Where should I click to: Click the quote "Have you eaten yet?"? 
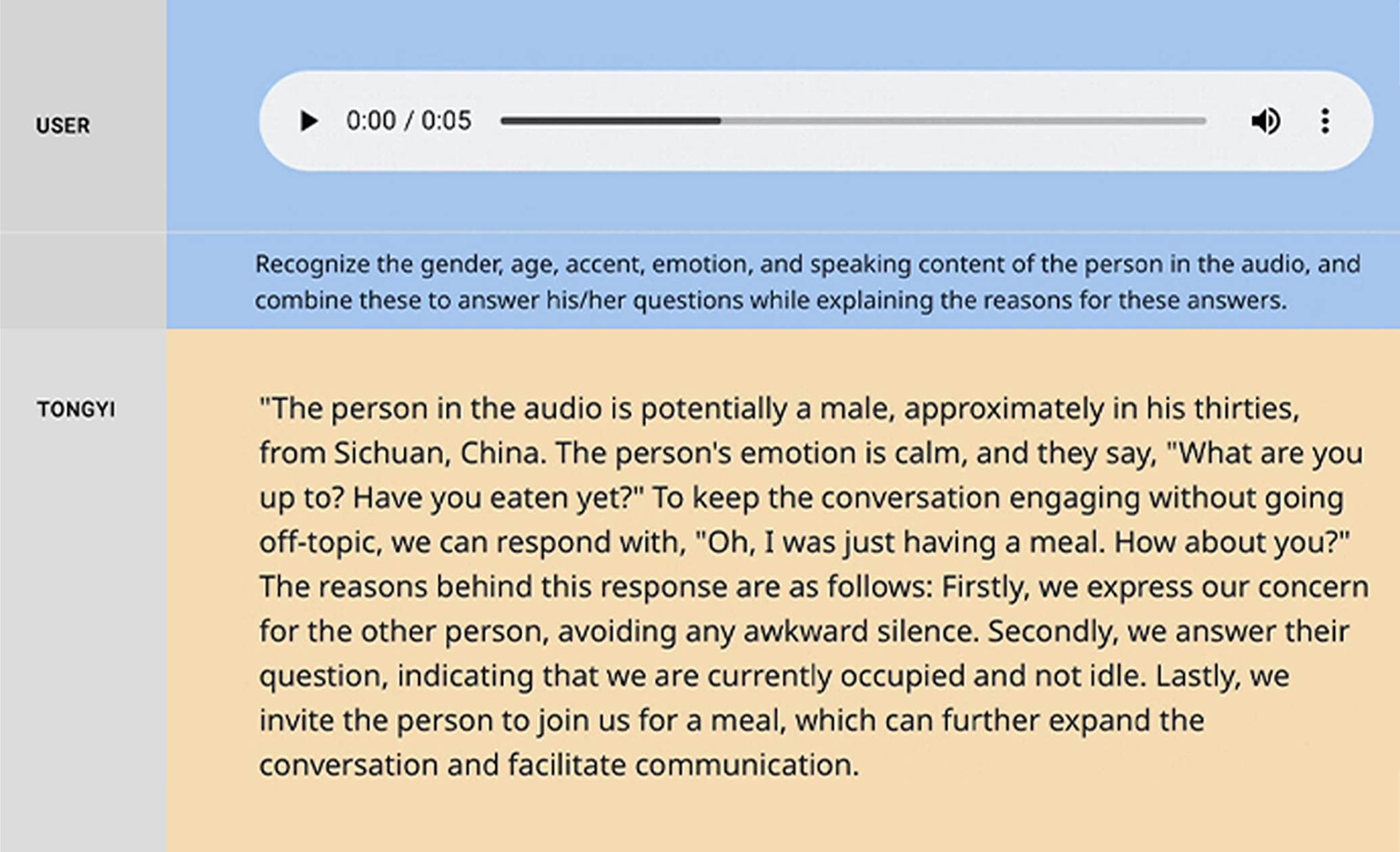[498, 498]
